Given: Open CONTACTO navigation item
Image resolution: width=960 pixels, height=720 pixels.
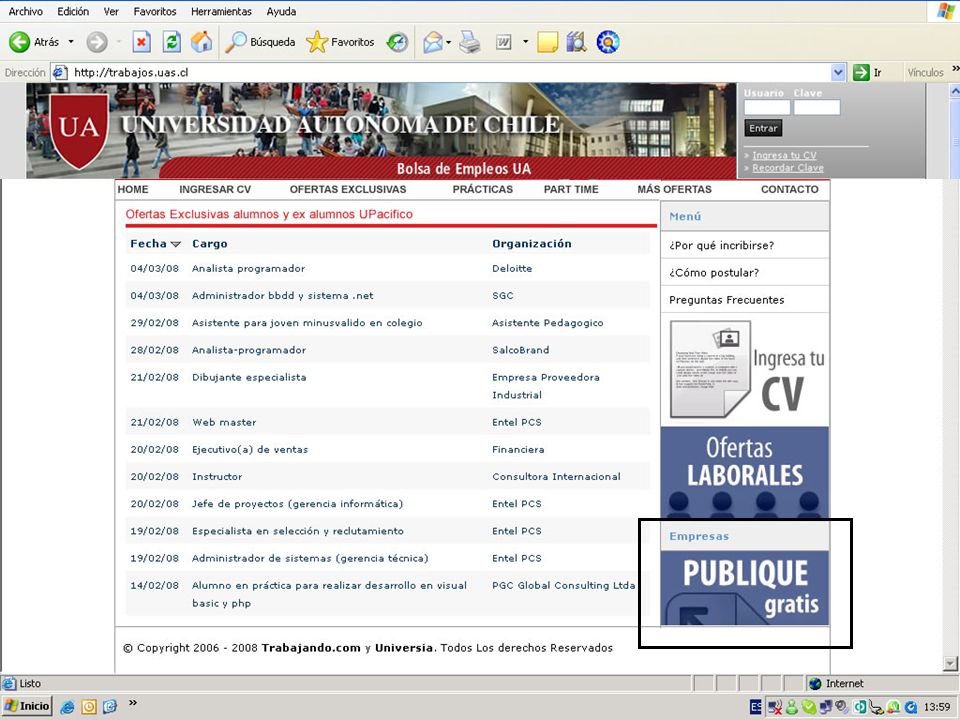Looking at the screenshot, I should 790,189.
